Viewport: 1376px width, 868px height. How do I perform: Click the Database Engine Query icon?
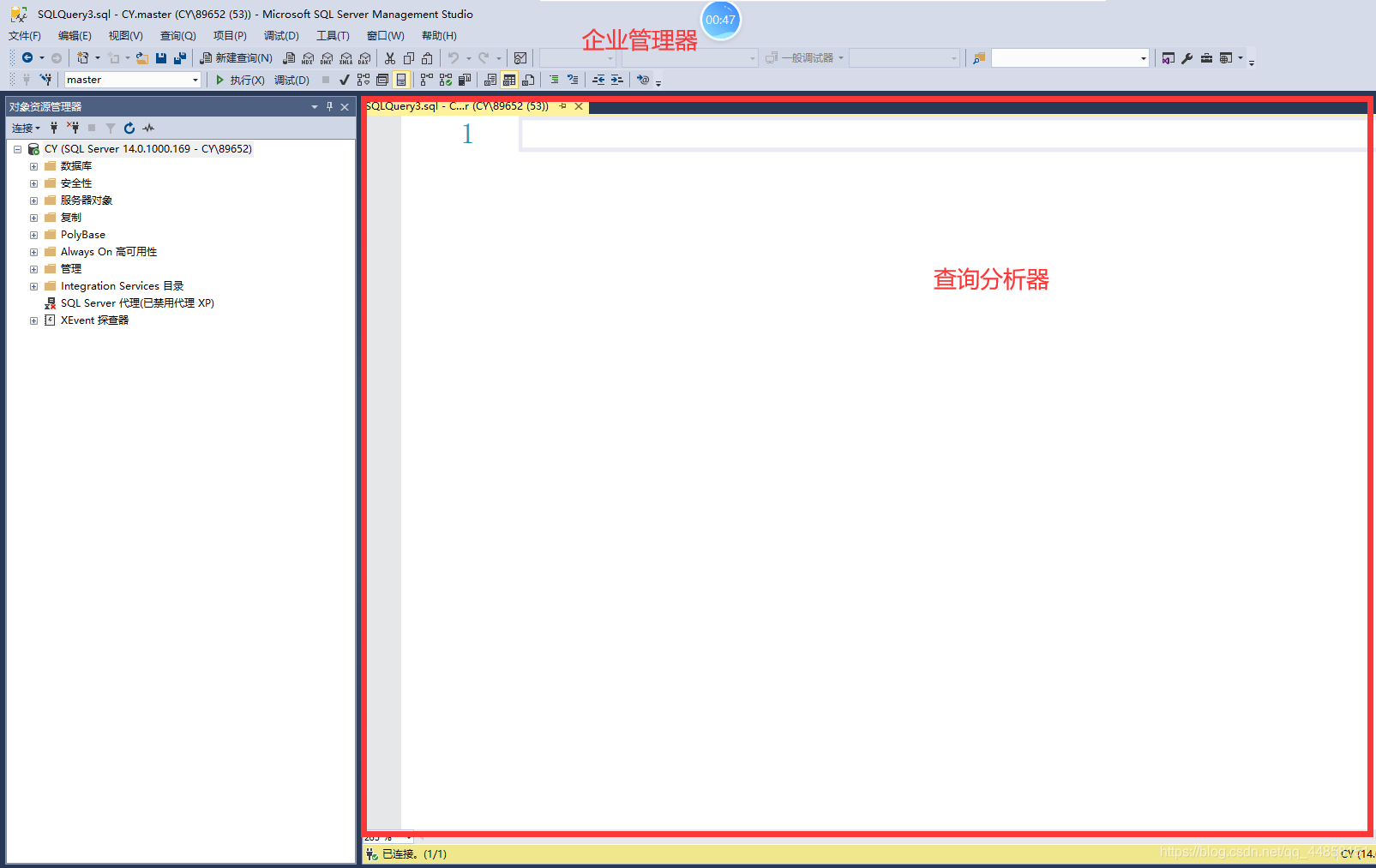click(289, 57)
